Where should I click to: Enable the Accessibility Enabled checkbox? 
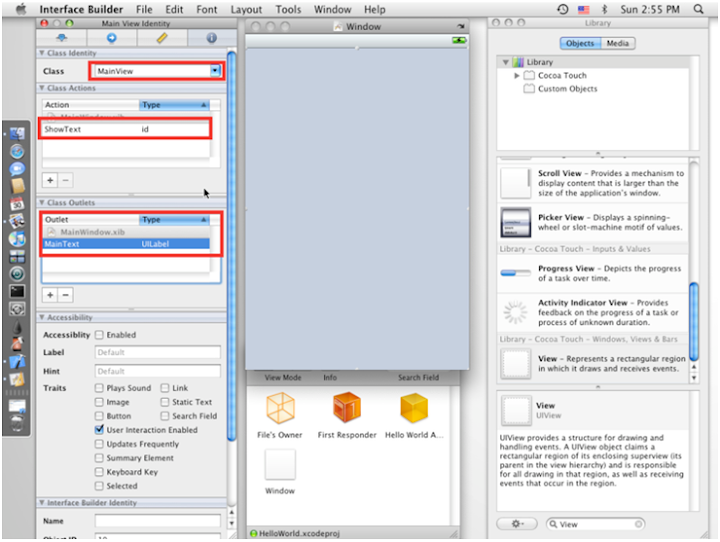99,335
